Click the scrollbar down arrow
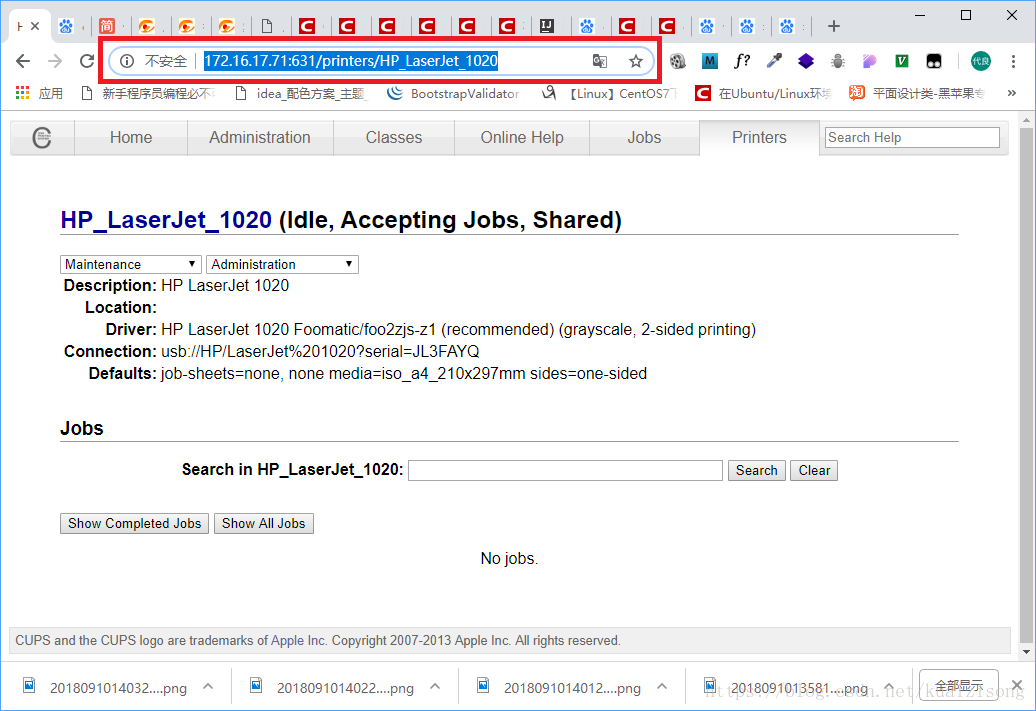1036x711 pixels. [x=1026, y=652]
